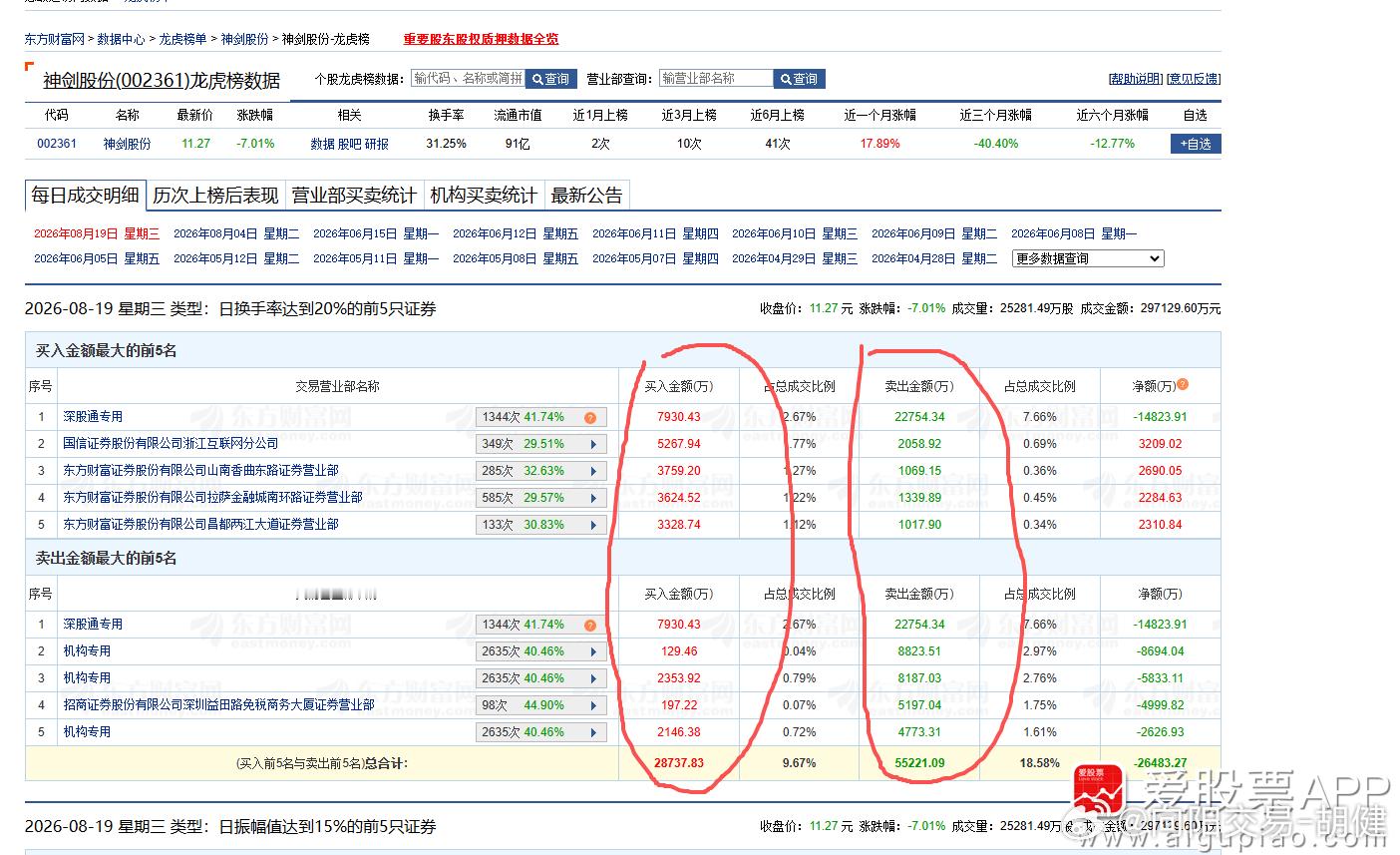Open the 更多数据查询 dropdown
This screenshot has height=855, width=1400.
(x=1088, y=258)
